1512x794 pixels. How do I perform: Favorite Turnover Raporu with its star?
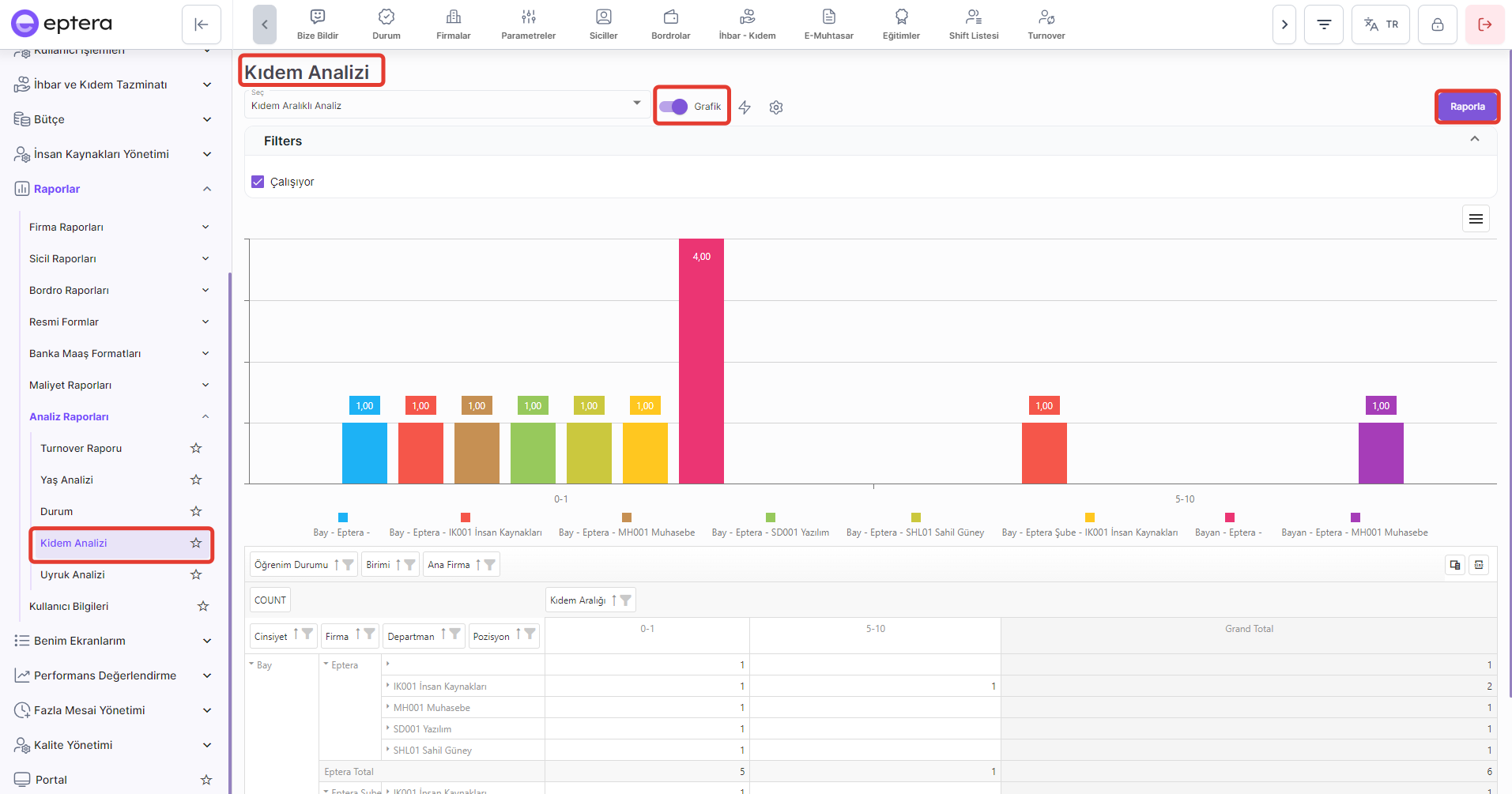tap(196, 448)
